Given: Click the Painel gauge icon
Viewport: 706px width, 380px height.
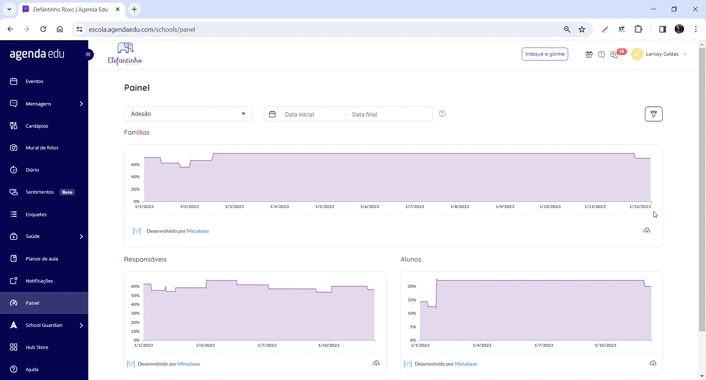Looking at the screenshot, I should tap(14, 303).
